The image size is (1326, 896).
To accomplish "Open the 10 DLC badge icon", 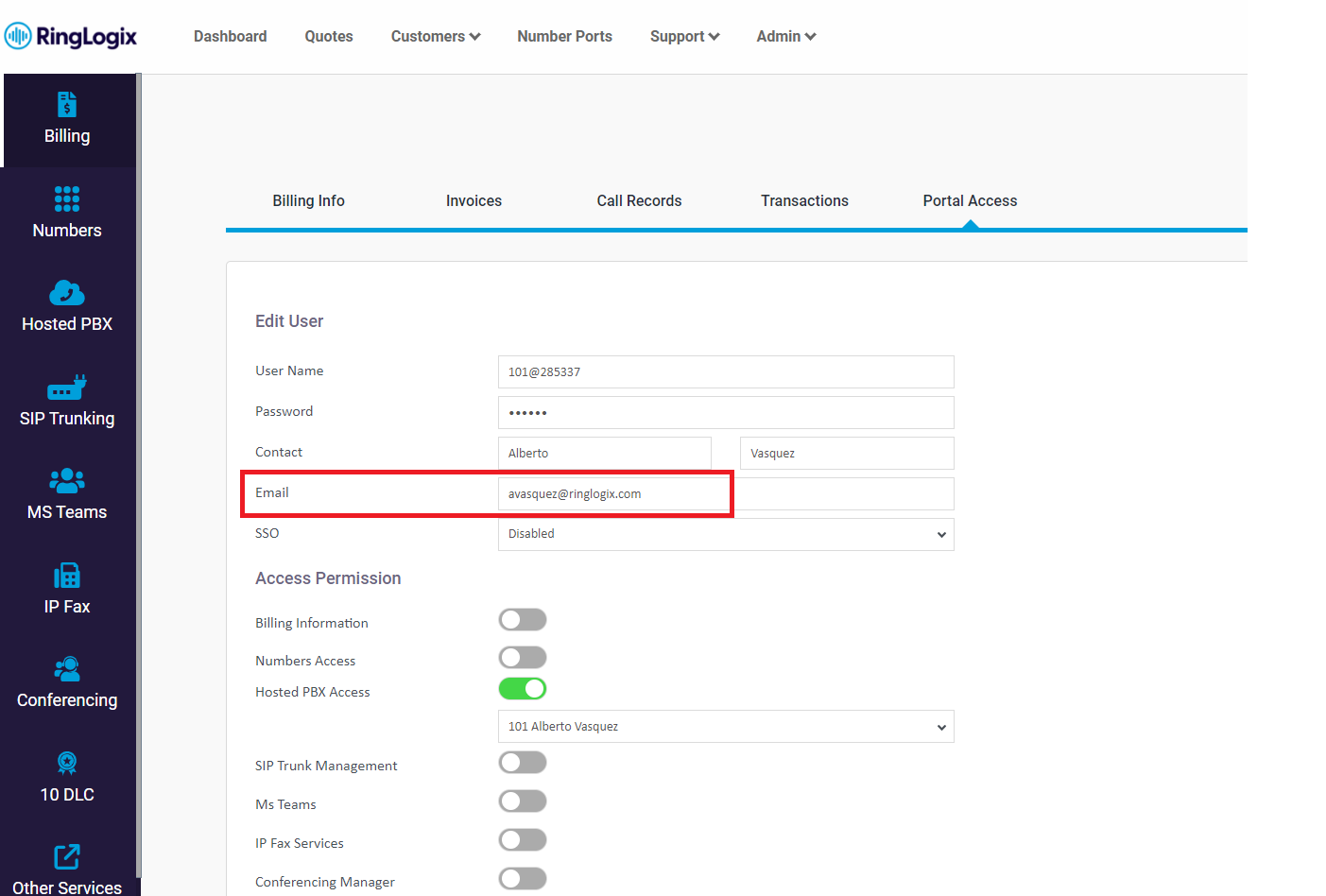I will (x=67, y=763).
